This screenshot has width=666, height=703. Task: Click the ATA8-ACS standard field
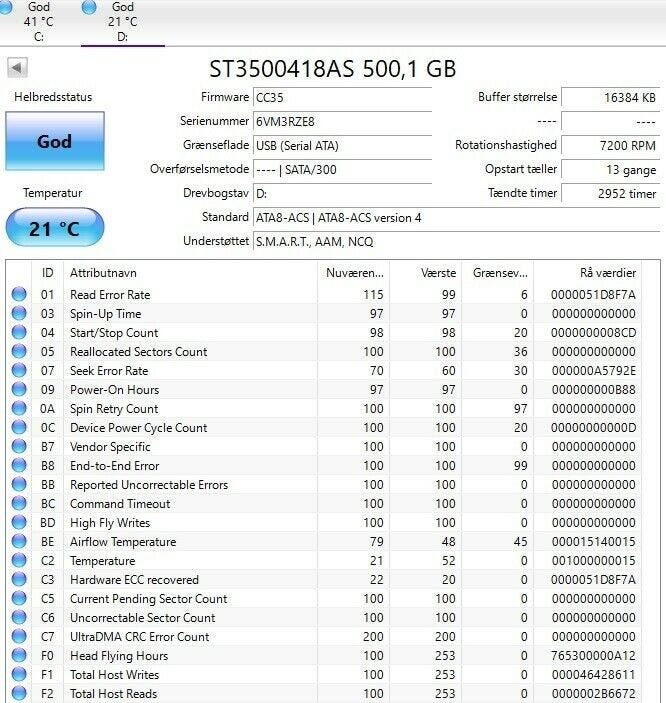(456, 218)
